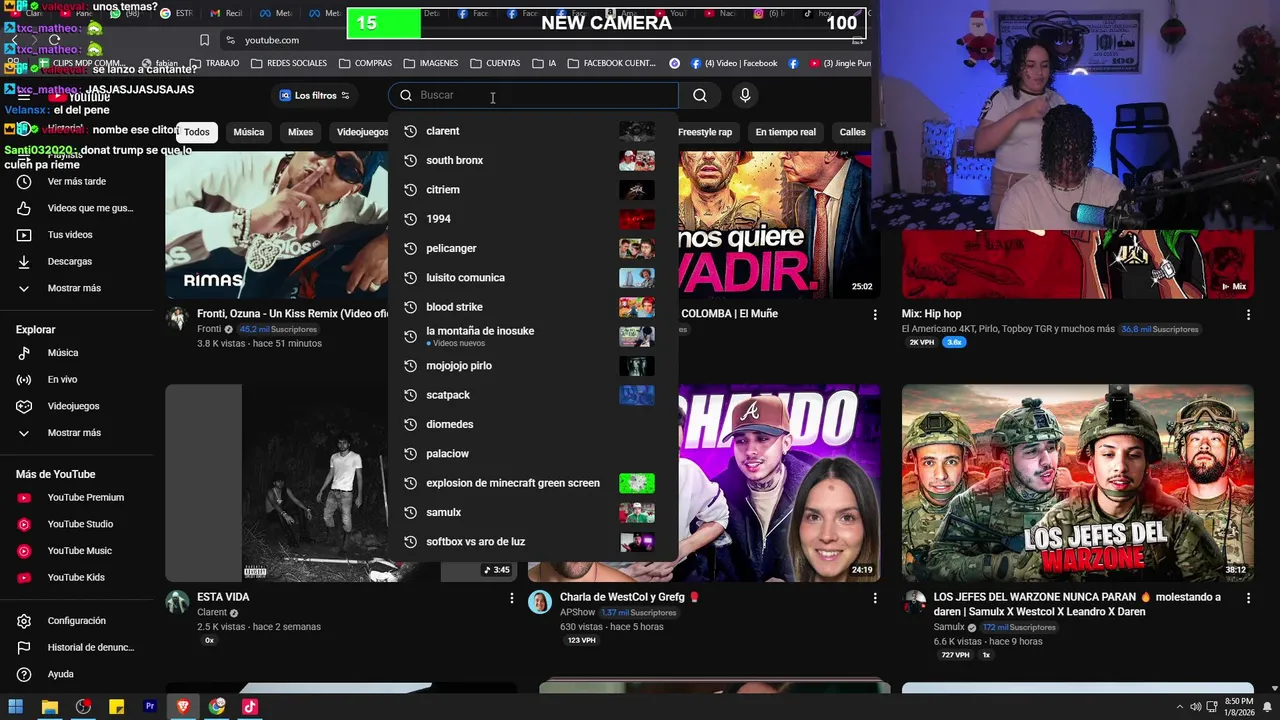Select the 'Freestyle rap' filter chip
The width and height of the screenshot is (1280, 720).
pyautogui.click(x=704, y=132)
